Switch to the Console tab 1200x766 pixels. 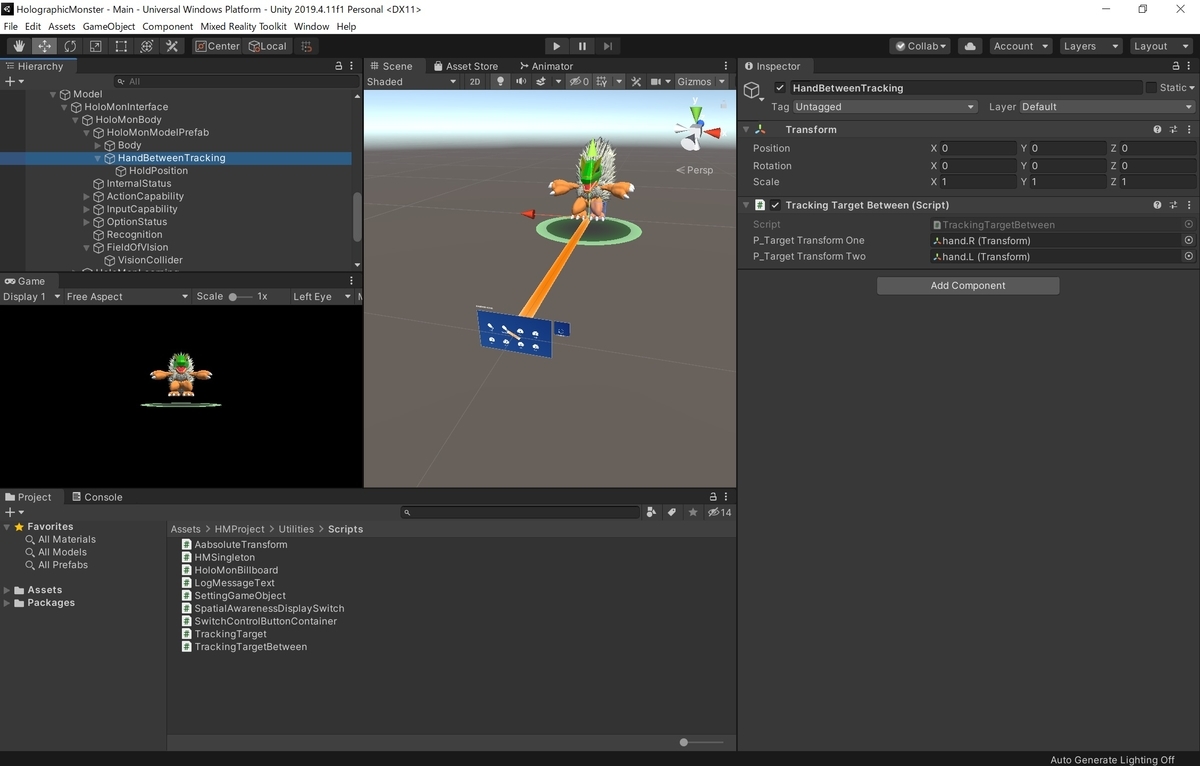click(96, 497)
